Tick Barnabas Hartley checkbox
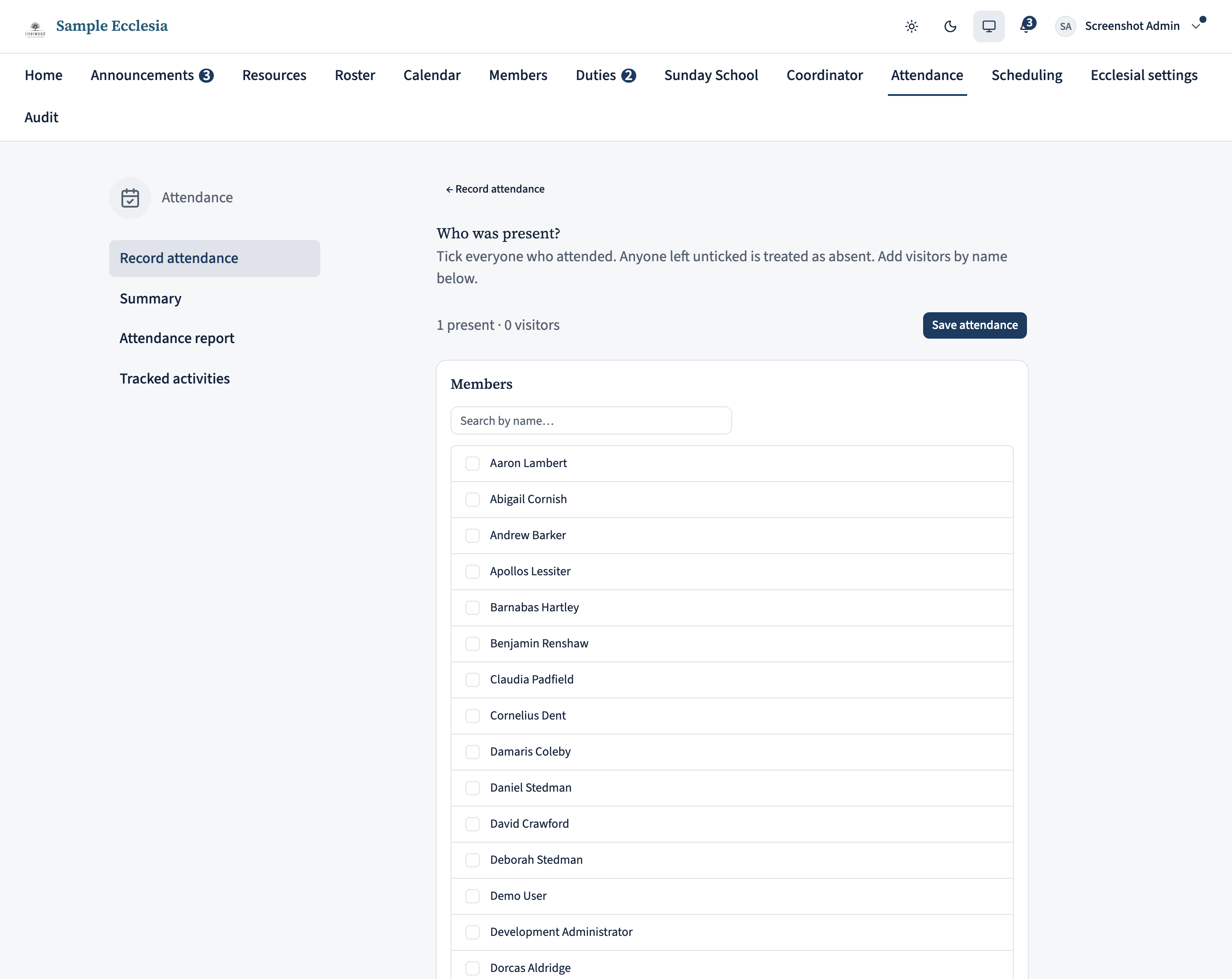 pyautogui.click(x=472, y=607)
